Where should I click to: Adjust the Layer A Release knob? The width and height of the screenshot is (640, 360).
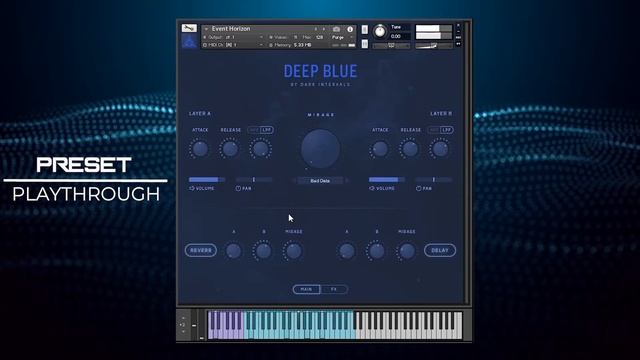[230, 149]
